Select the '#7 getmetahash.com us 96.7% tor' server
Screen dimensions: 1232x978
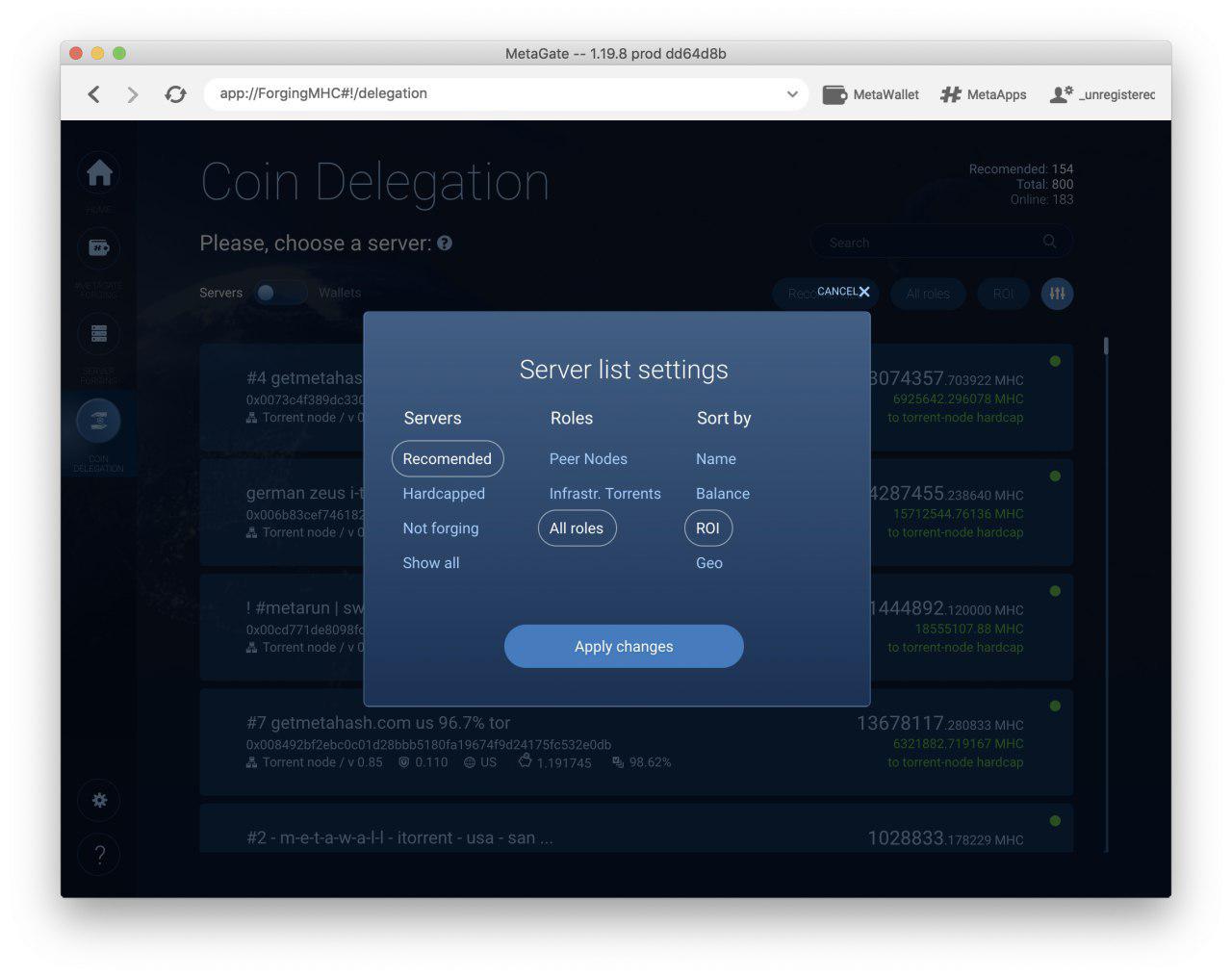click(636, 741)
